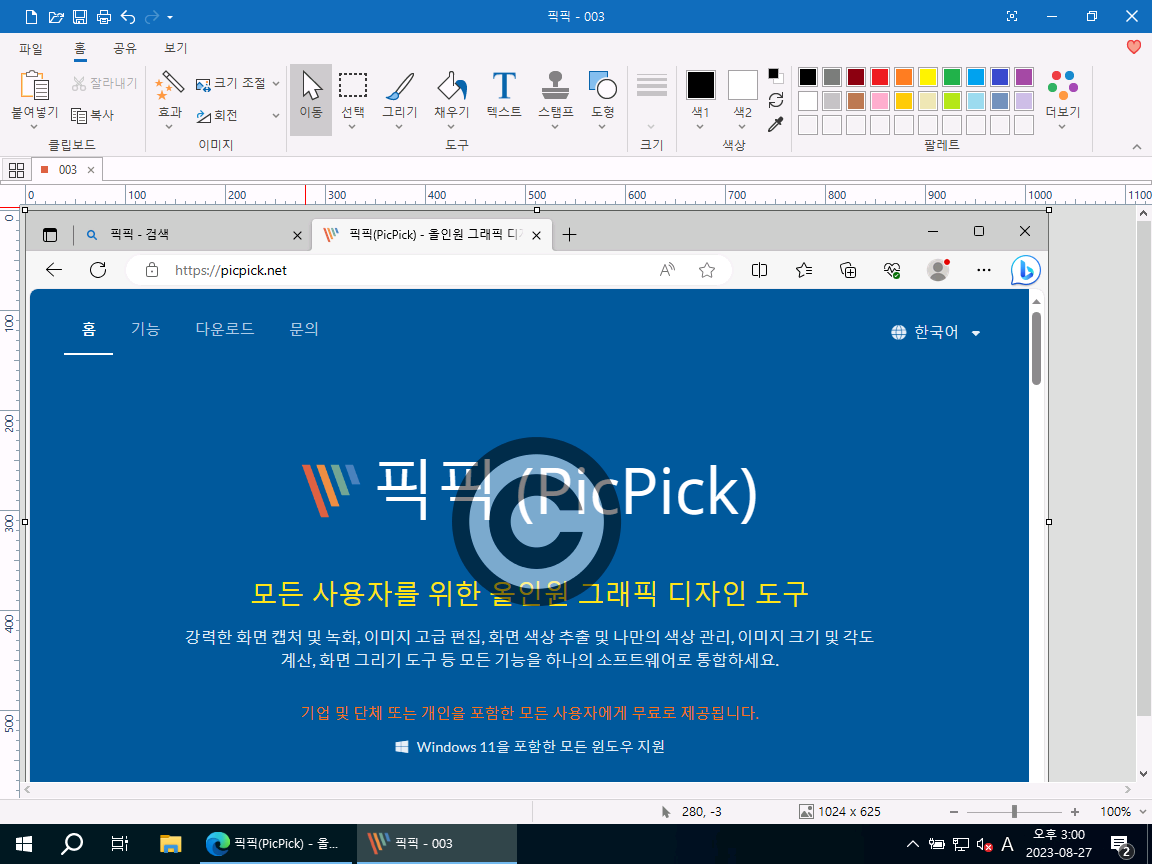Screen dimensions: 1152x864
Task: Open File Explorer from the taskbar
Action: coord(170,843)
